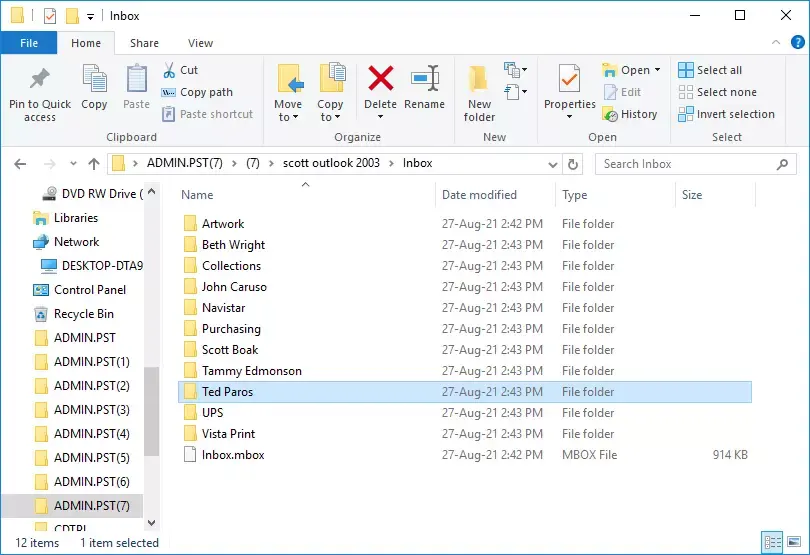Switch to Large icons view in status bar

tap(795, 542)
